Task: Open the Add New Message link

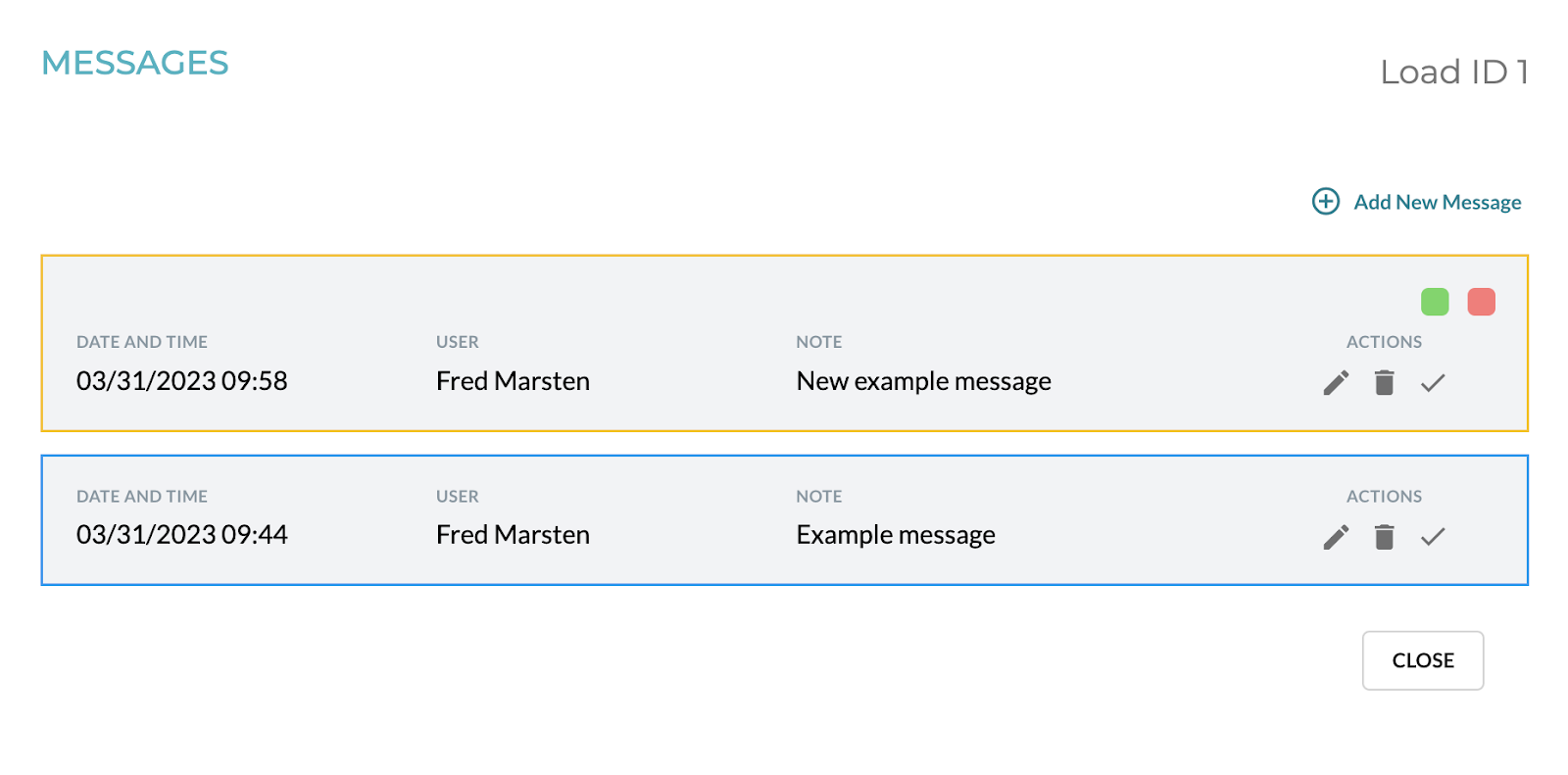Action: coord(1437,202)
